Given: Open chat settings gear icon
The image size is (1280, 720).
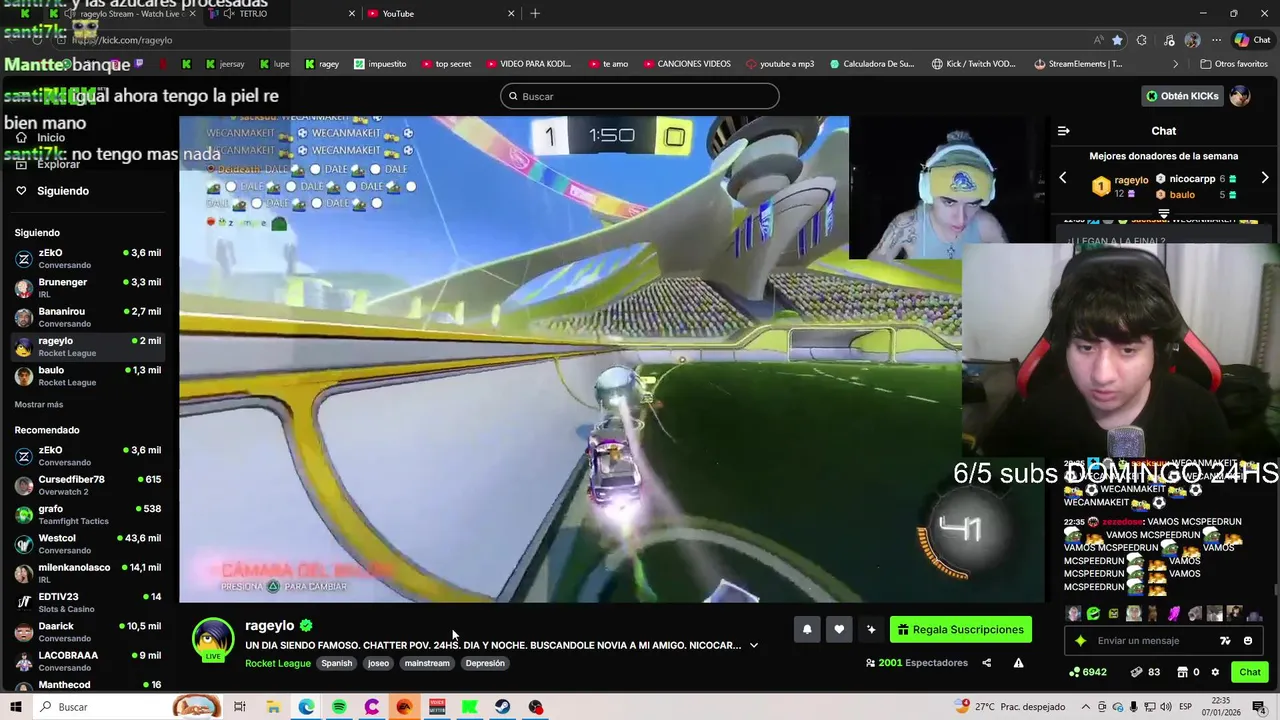Looking at the screenshot, I should [1215, 672].
